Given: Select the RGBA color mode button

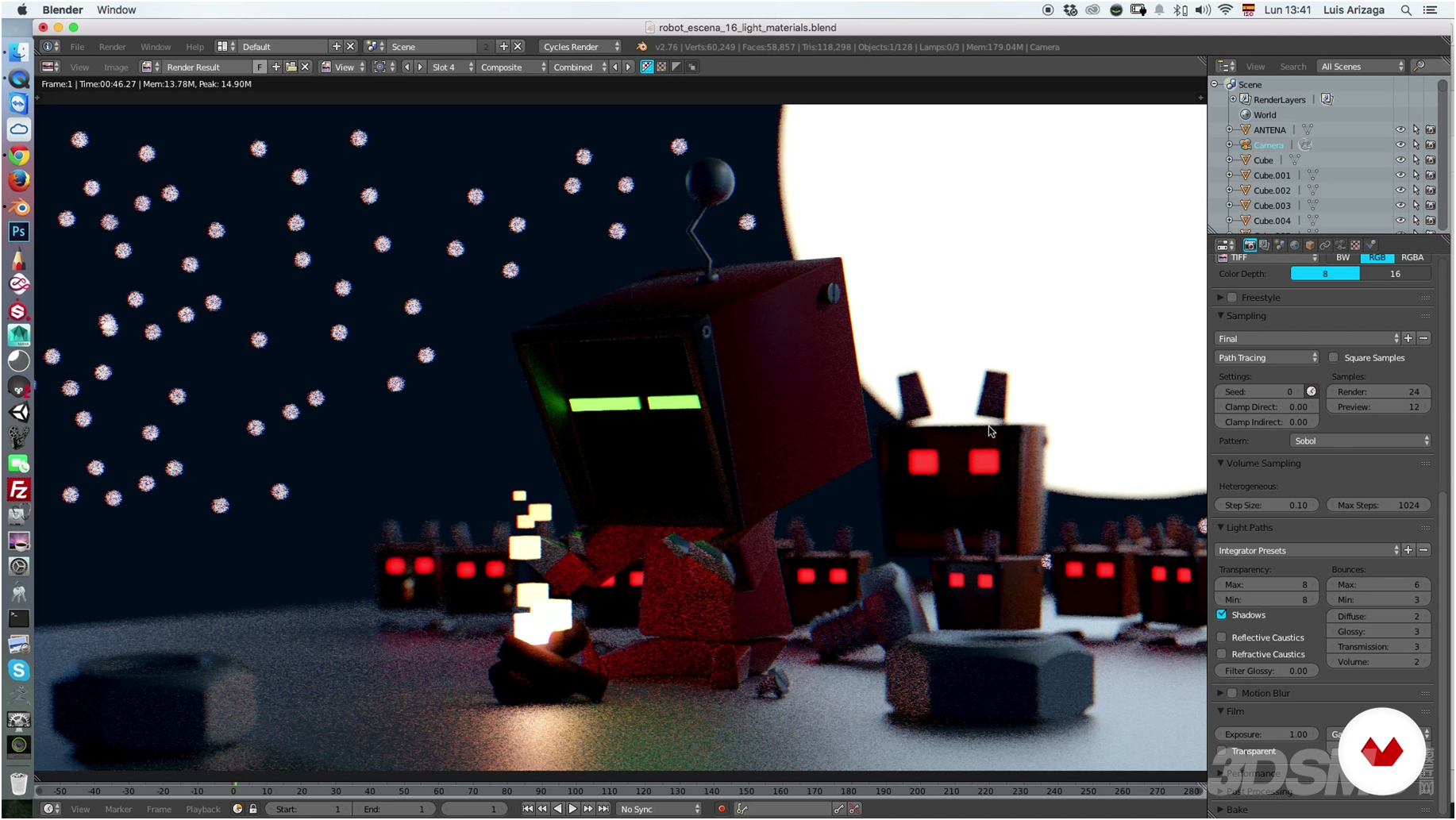Looking at the screenshot, I should [x=1412, y=258].
